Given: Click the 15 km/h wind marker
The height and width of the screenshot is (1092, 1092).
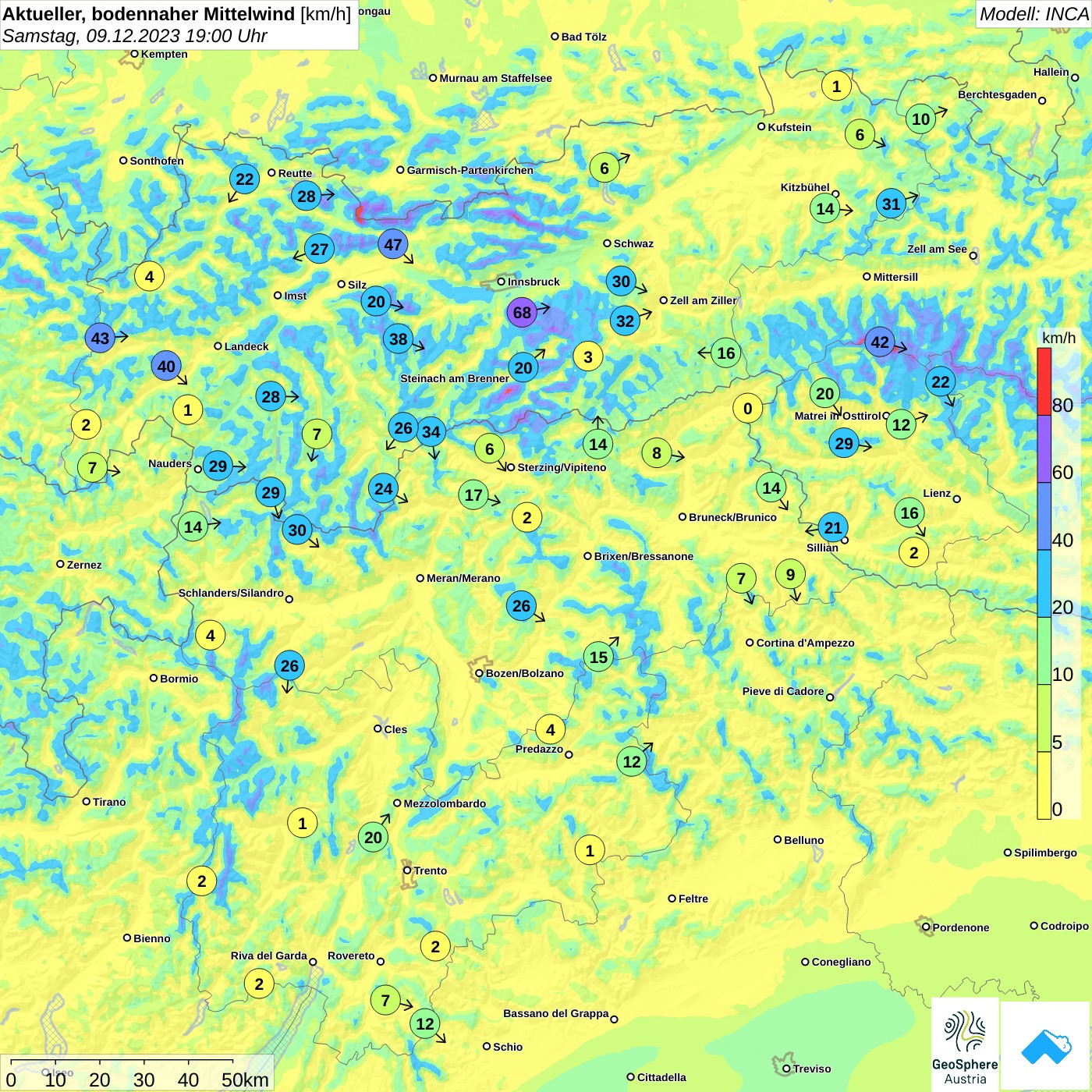Looking at the screenshot, I should click(599, 658).
